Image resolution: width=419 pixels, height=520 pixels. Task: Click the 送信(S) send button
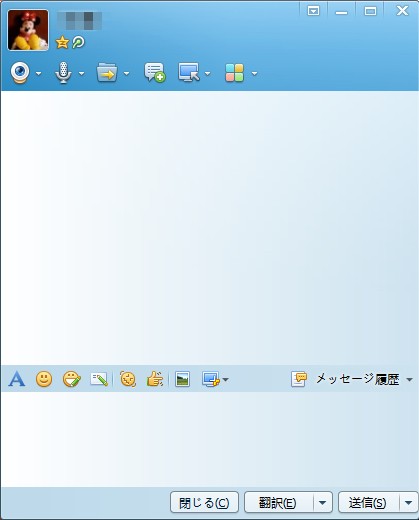[368, 503]
